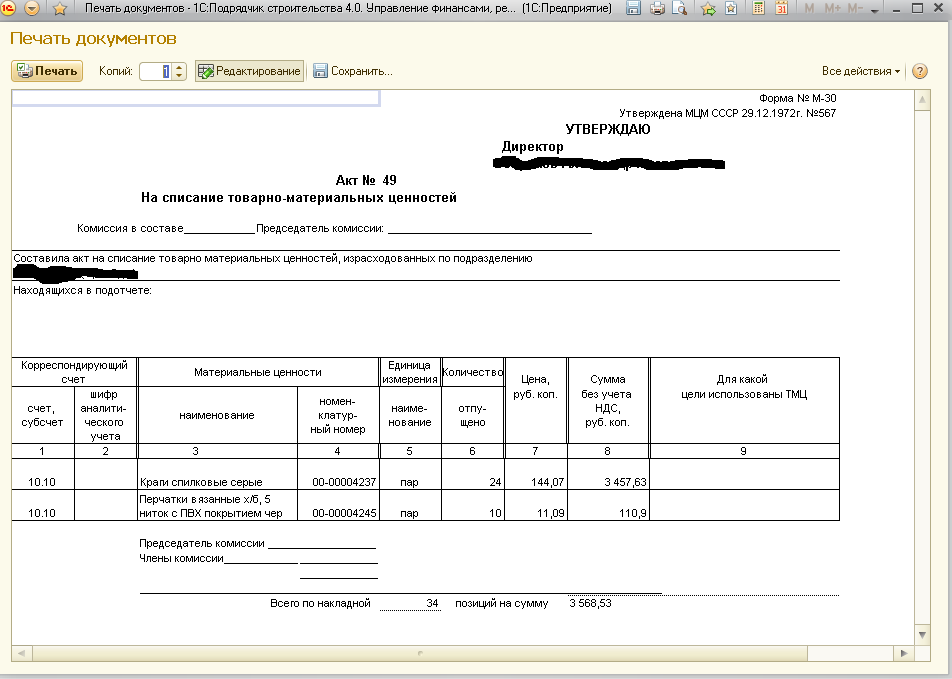Select the 'Корреспондирующий счет' header cell
Screen dimensions: 952x679
click(74, 372)
